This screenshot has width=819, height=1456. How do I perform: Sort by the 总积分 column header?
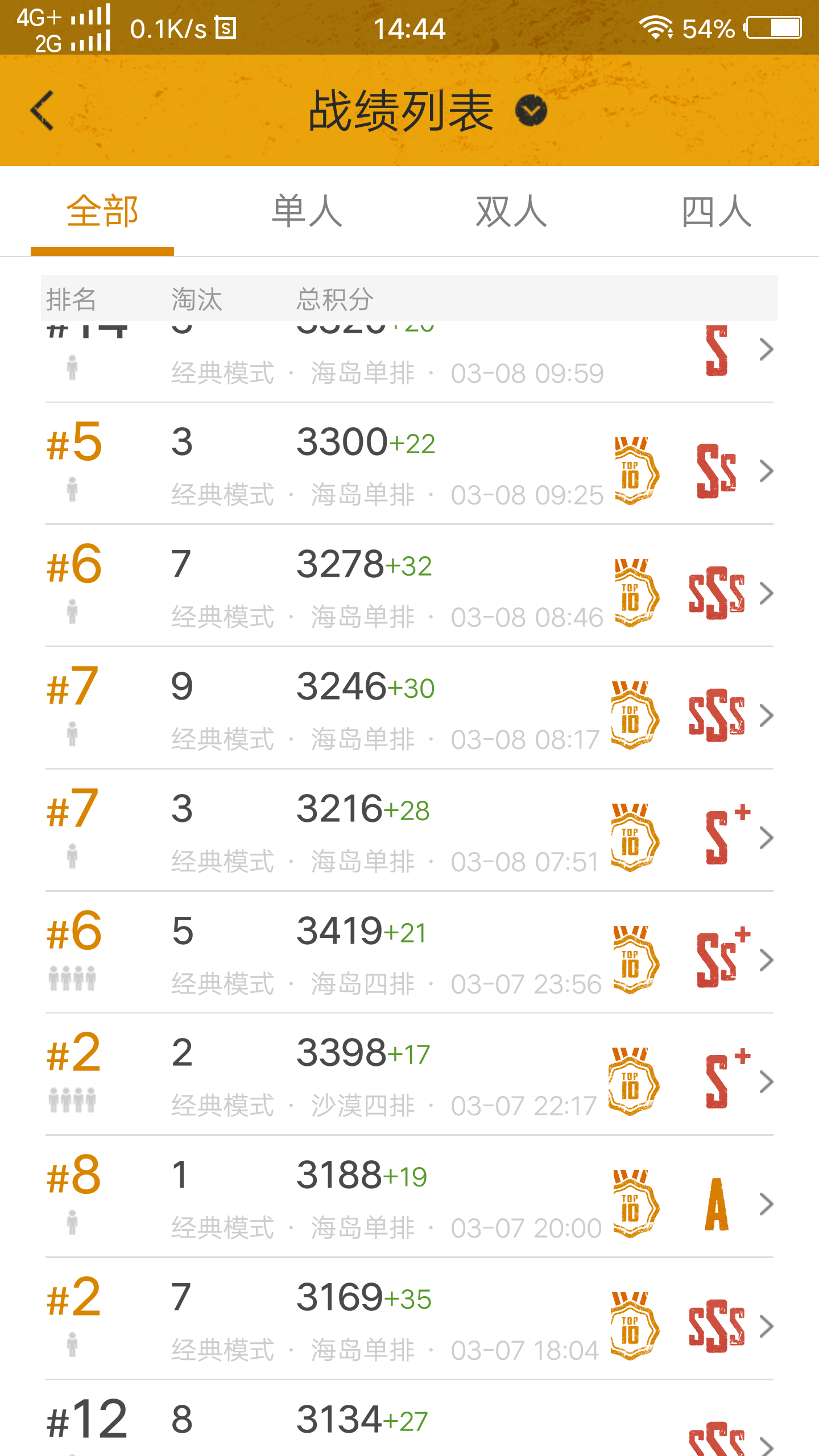click(334, 299)
